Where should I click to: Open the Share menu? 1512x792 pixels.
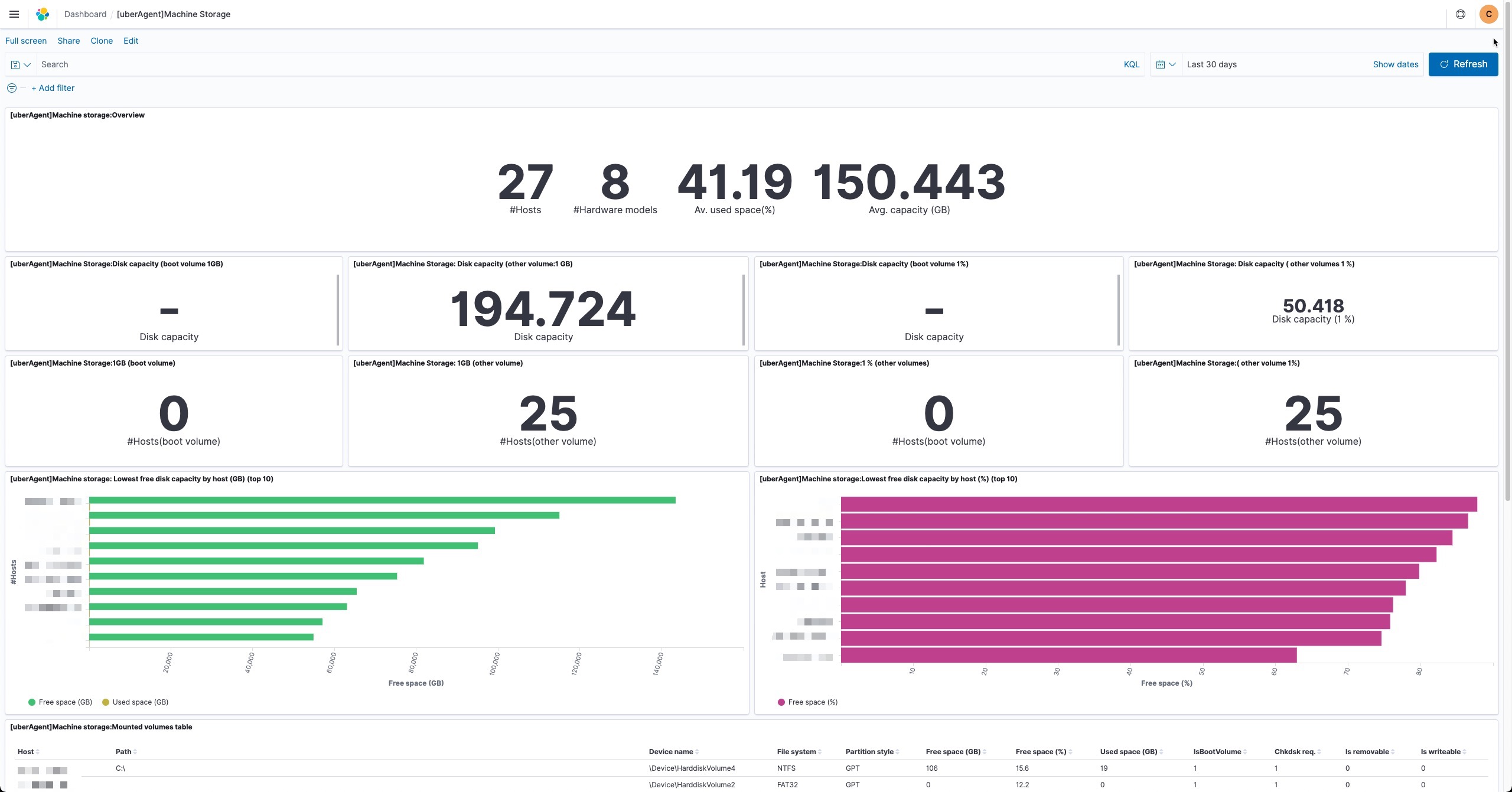pos(69,41)
